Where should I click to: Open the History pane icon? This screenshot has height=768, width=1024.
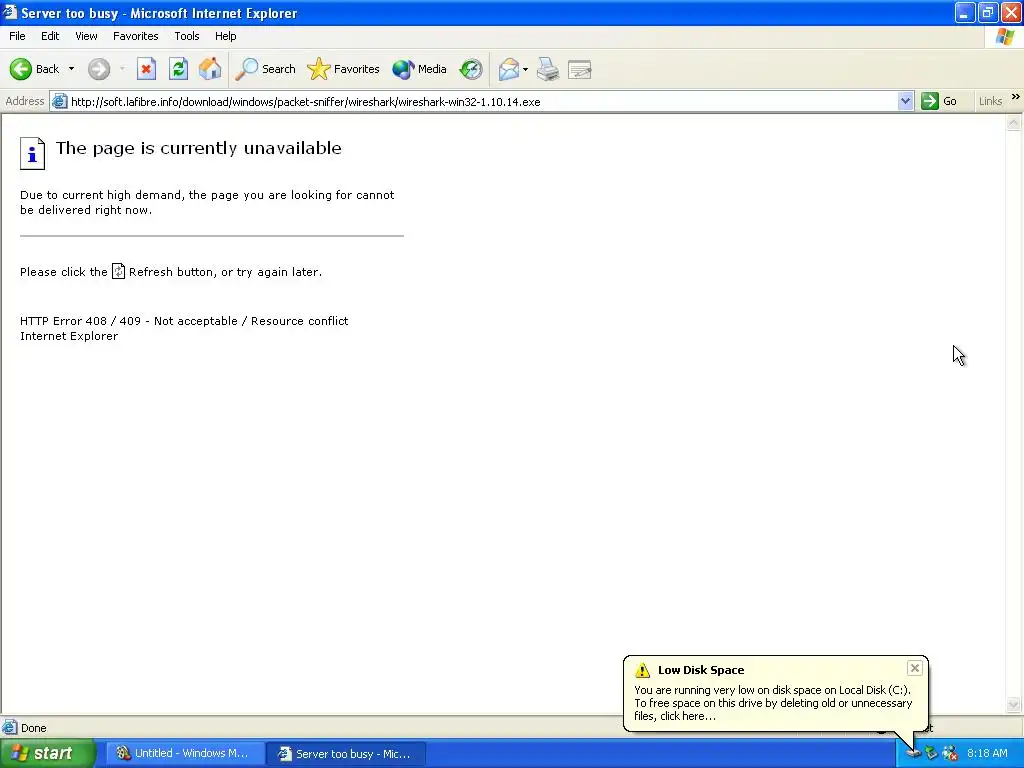point(471,69)
